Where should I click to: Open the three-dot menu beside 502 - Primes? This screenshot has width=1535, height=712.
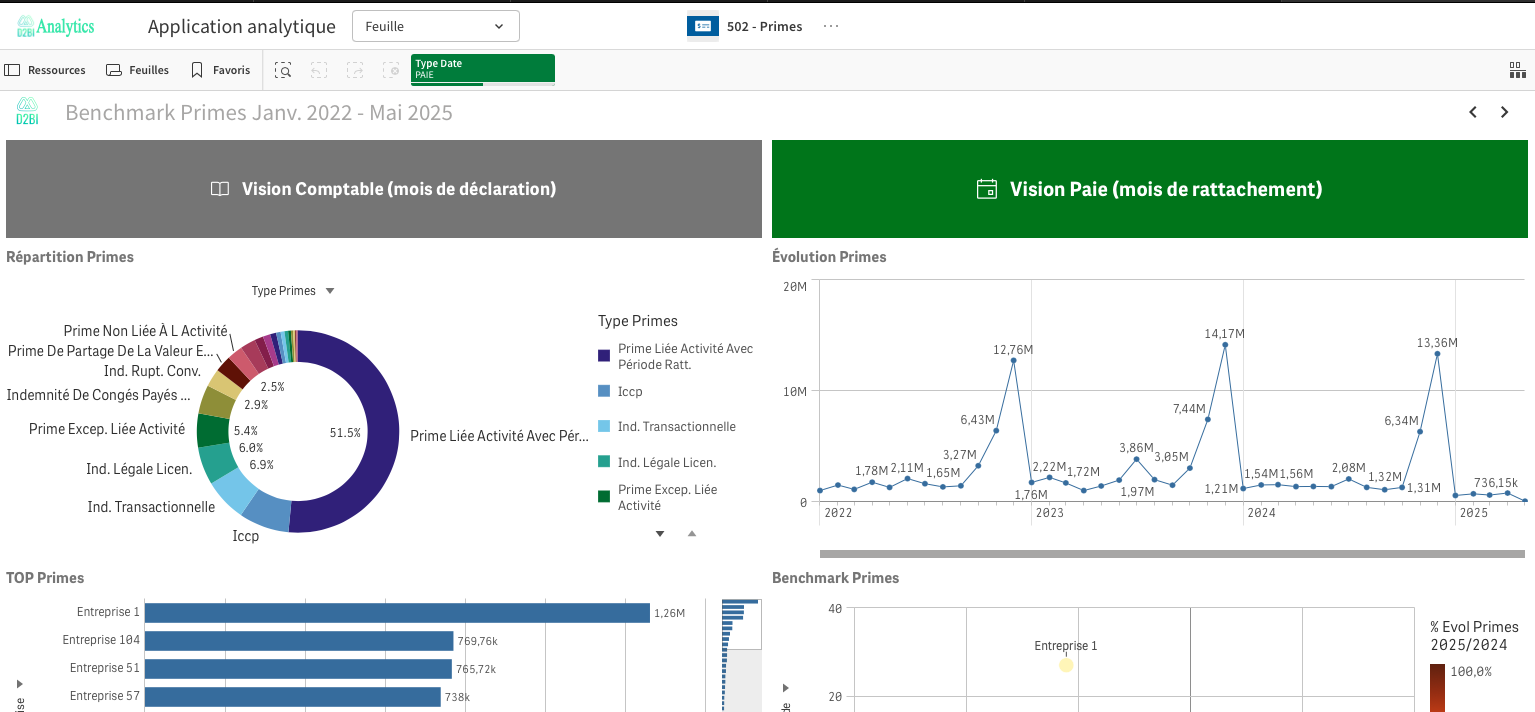[831, 27]
